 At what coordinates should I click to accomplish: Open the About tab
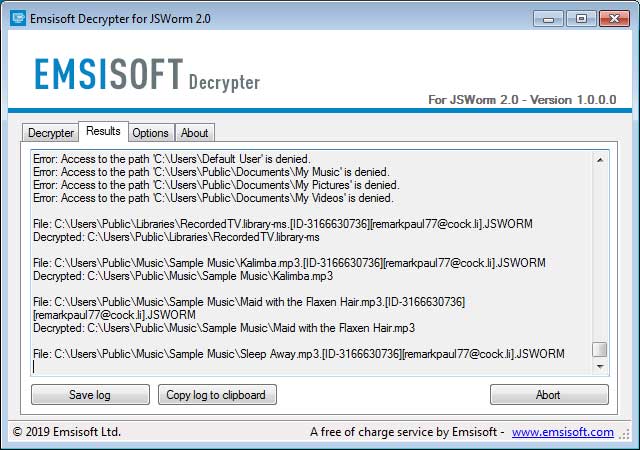click(x=195, y=133)
